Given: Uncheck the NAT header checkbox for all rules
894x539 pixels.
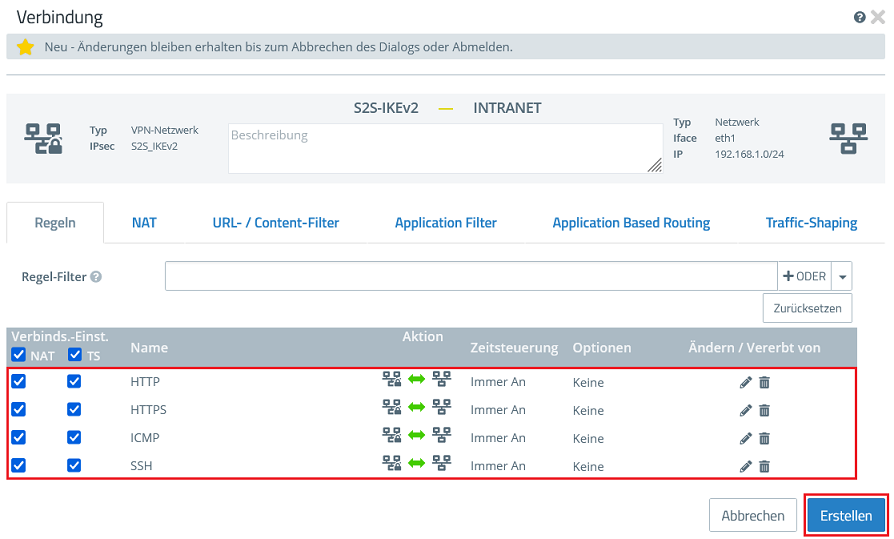Looking at the screenshot, I should pos(18,355).
